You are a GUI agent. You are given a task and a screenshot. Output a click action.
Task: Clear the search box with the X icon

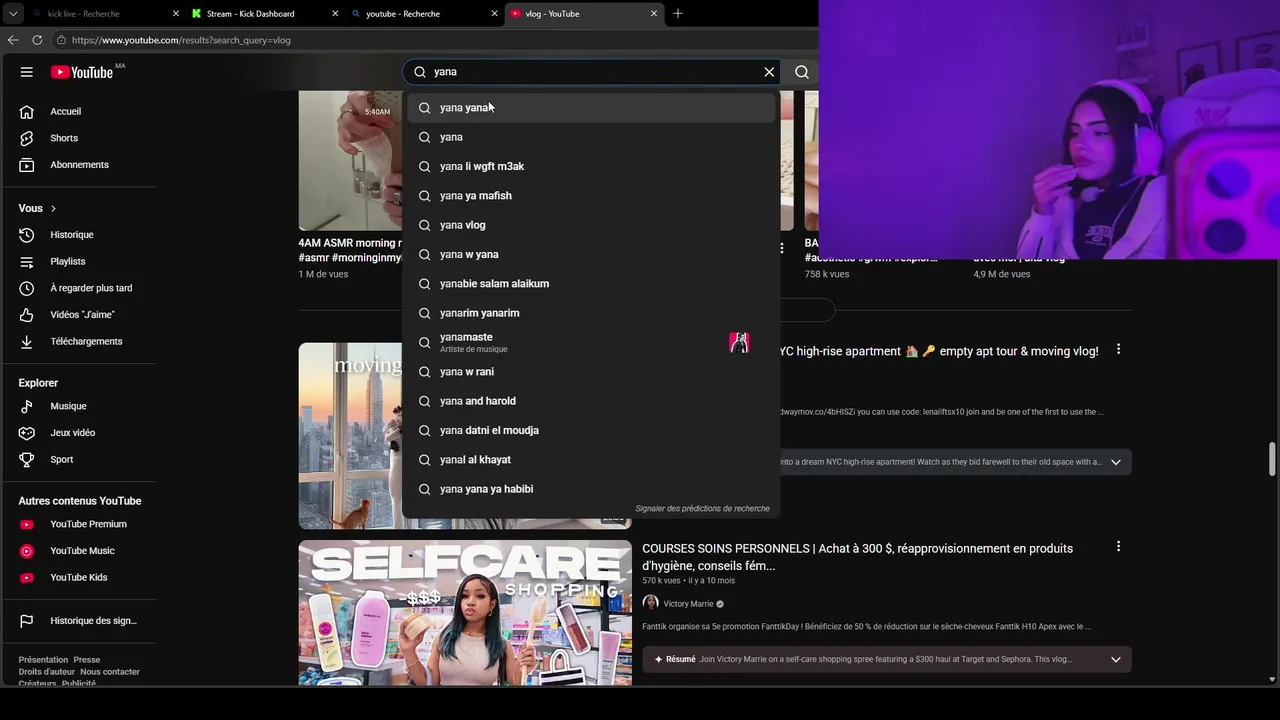769,72
